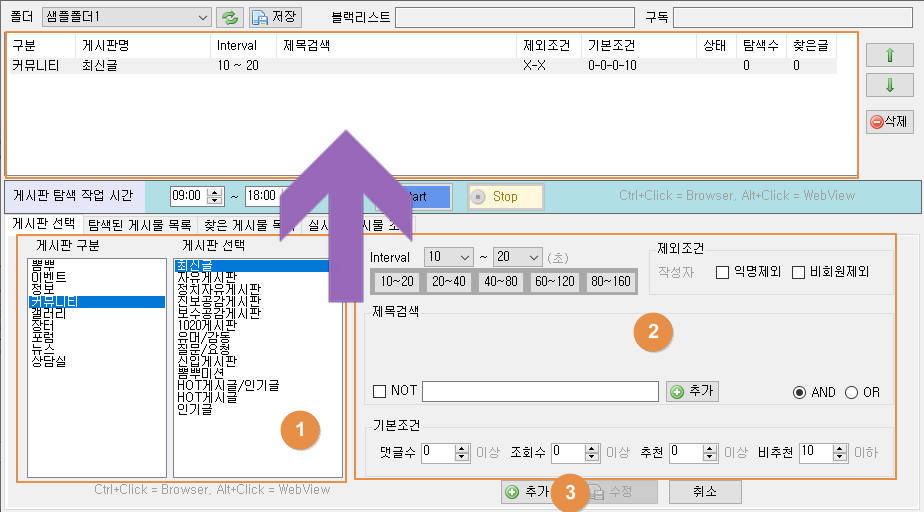Click the 18:00 end time field
Screen dimensions: 924x512
262,196
